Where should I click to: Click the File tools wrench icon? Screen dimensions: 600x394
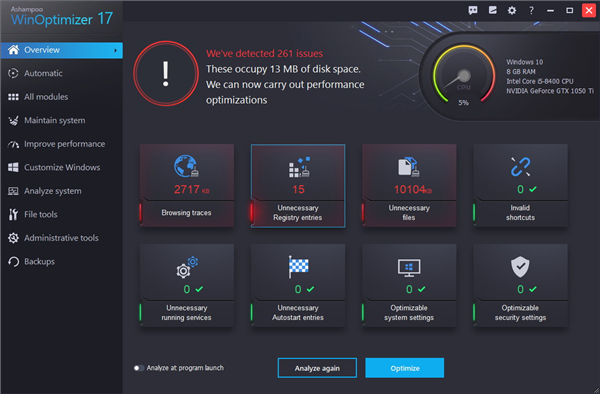coord(13,215)
